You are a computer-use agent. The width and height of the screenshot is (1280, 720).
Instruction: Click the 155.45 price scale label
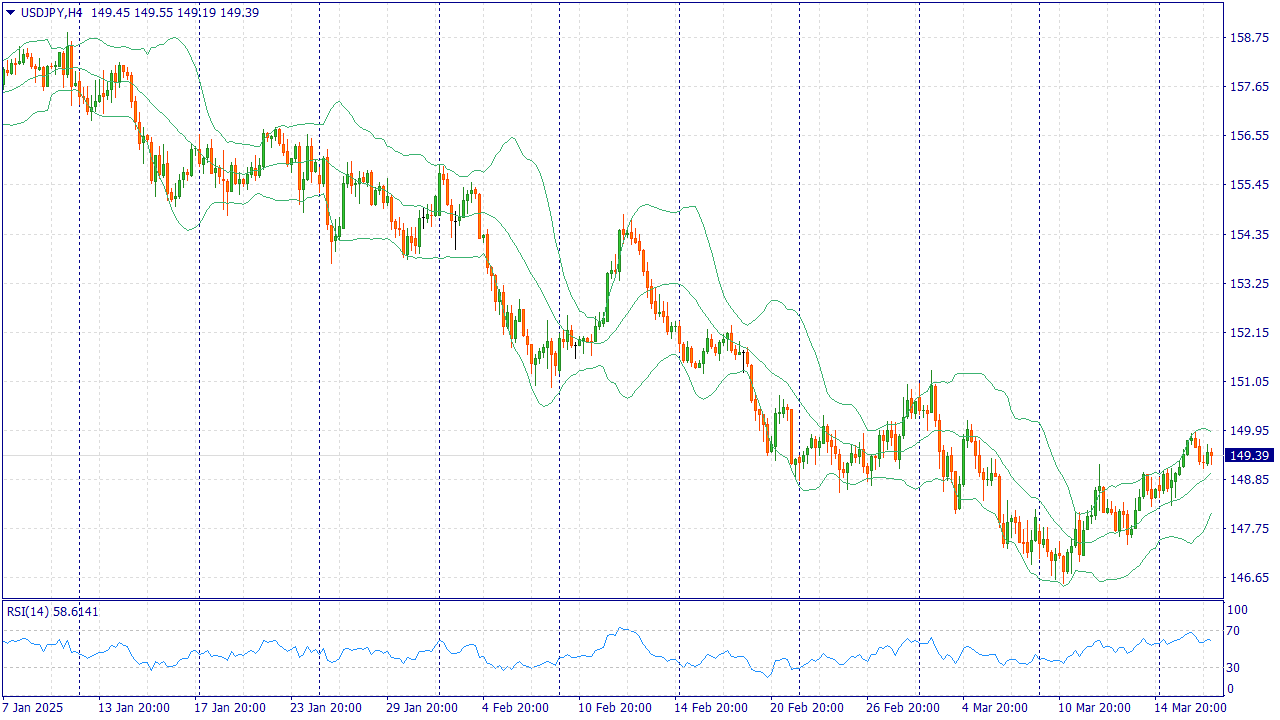(x=1248, y=185)
